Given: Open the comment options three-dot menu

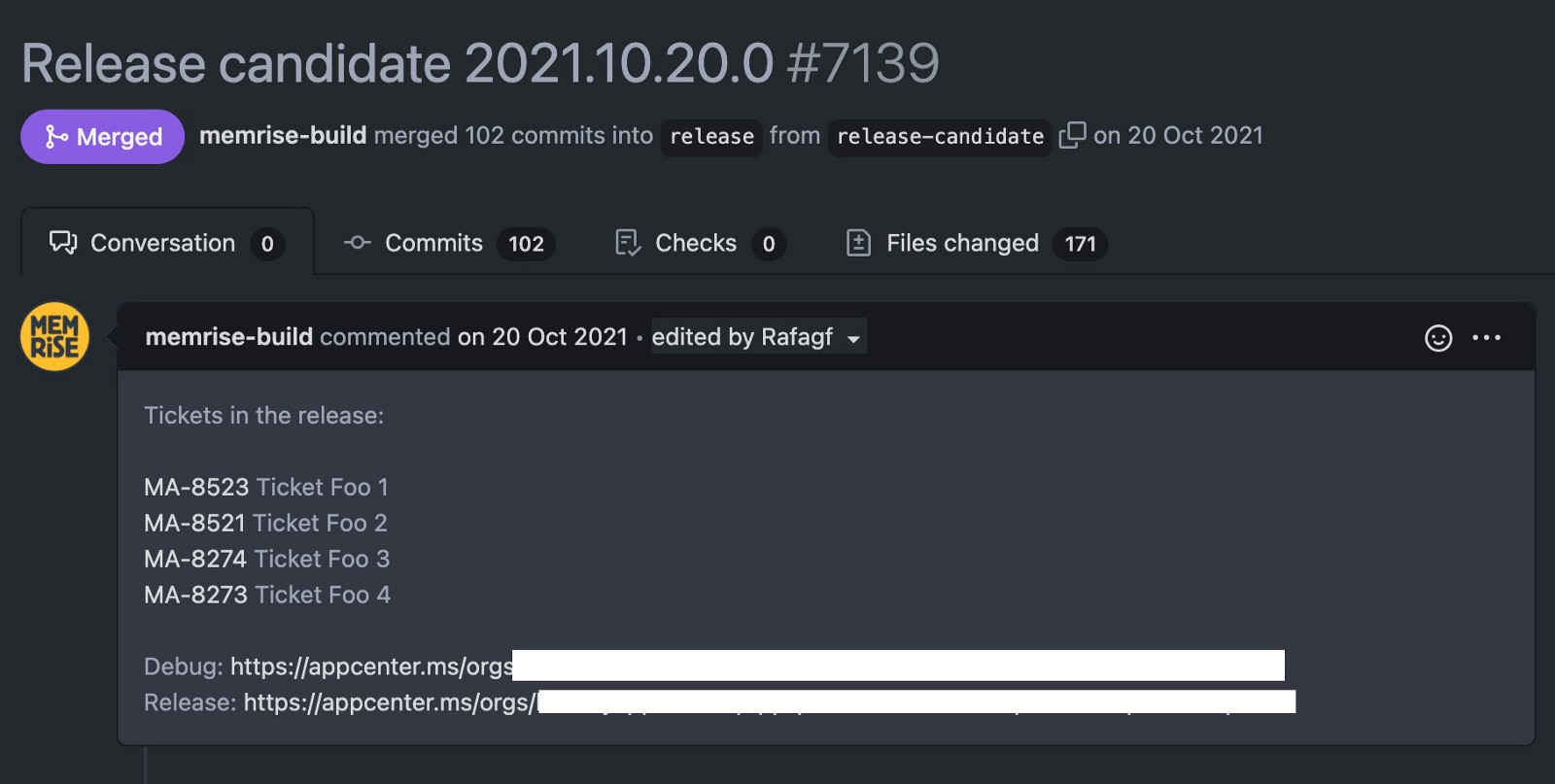Looking at the screenshot, I should (1486, 337).
